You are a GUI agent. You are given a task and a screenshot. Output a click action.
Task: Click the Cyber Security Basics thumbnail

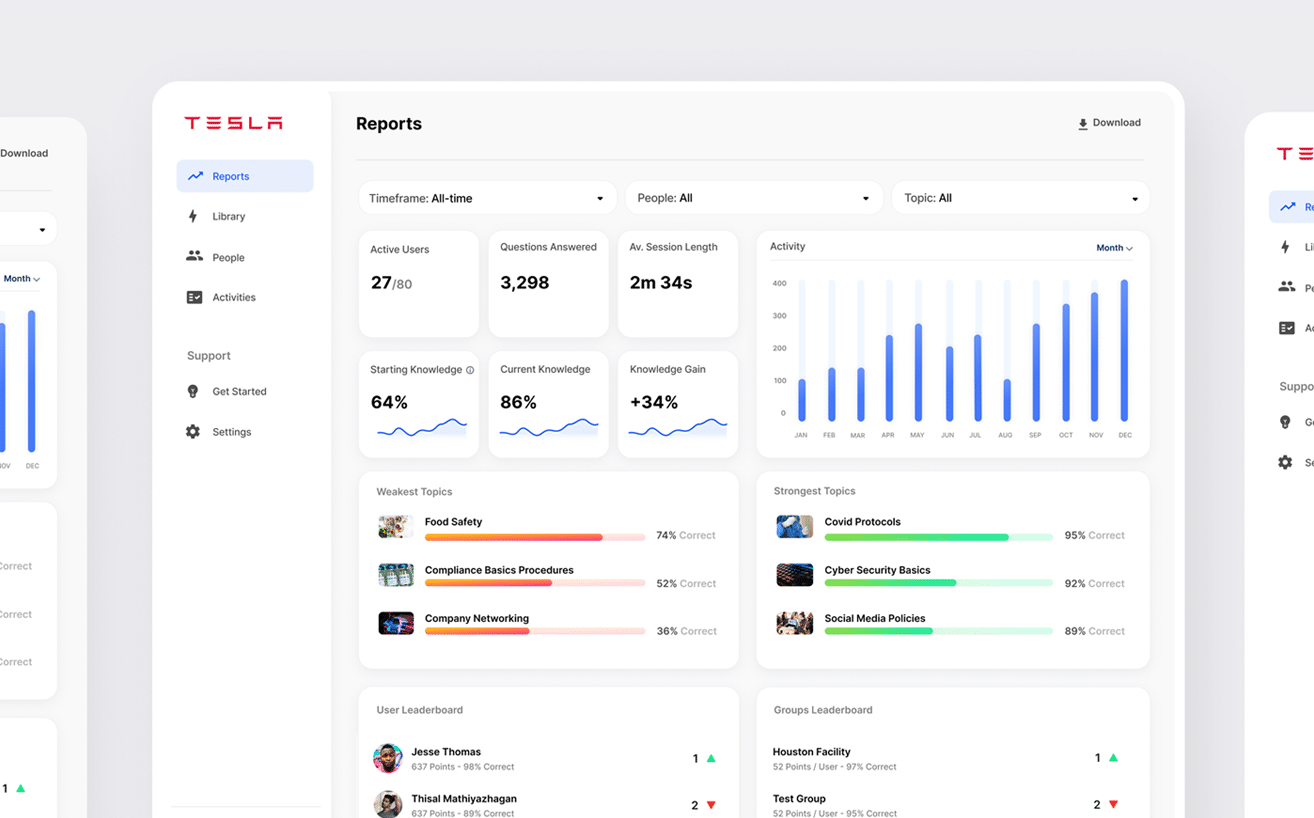794,575
